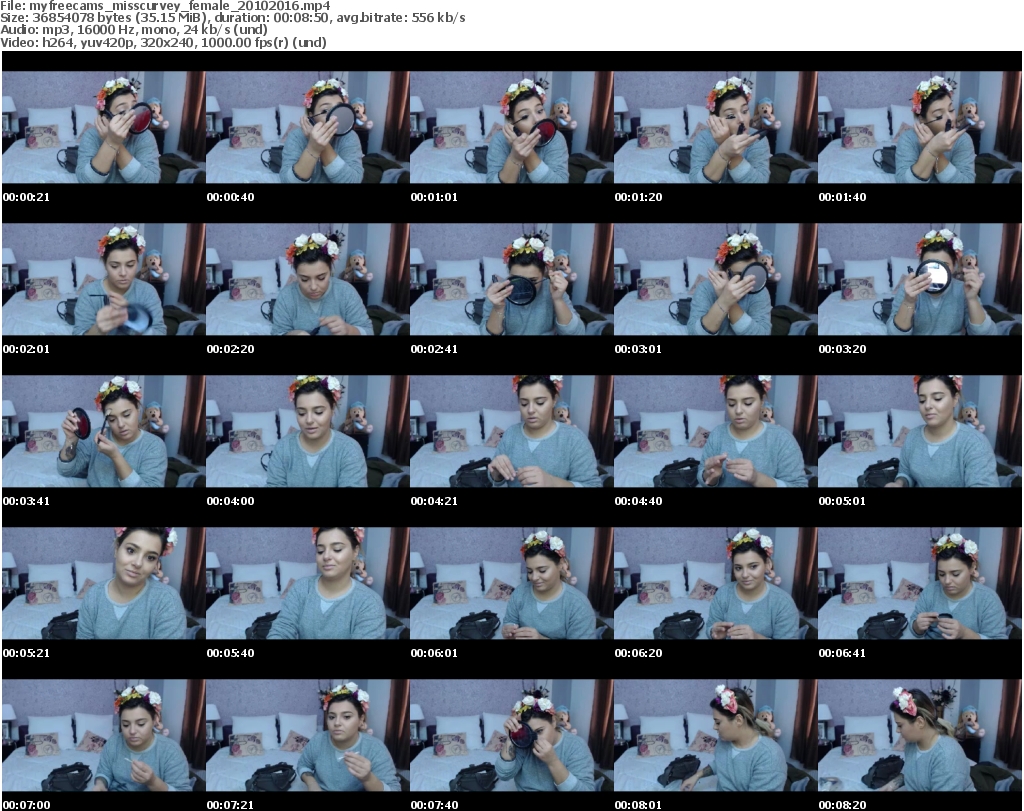Open the frame above timestamp 00:02:01

(103, 279)
